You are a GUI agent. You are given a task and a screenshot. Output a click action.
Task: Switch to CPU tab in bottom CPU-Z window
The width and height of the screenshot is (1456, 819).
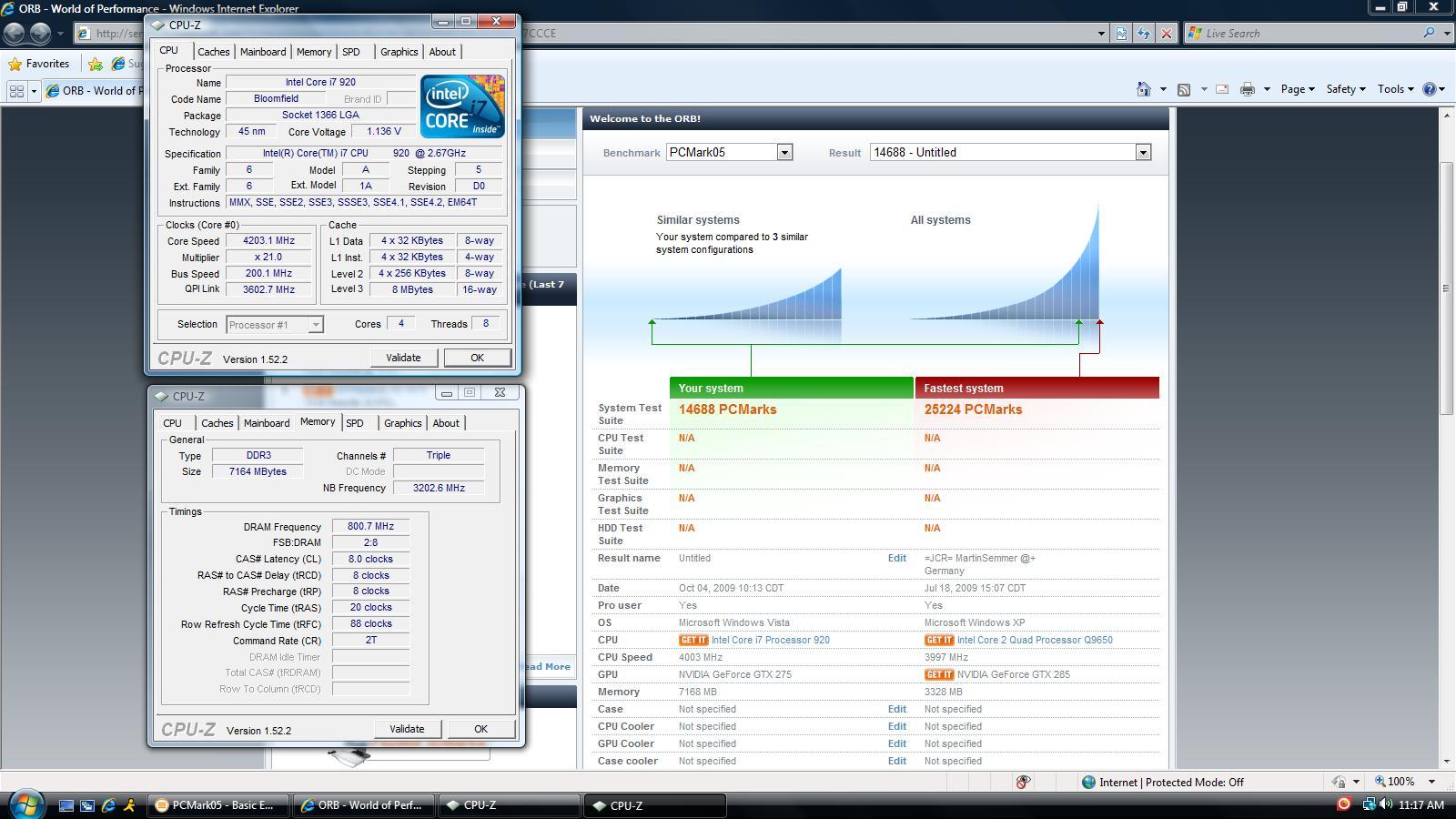[x=173, y=423]
